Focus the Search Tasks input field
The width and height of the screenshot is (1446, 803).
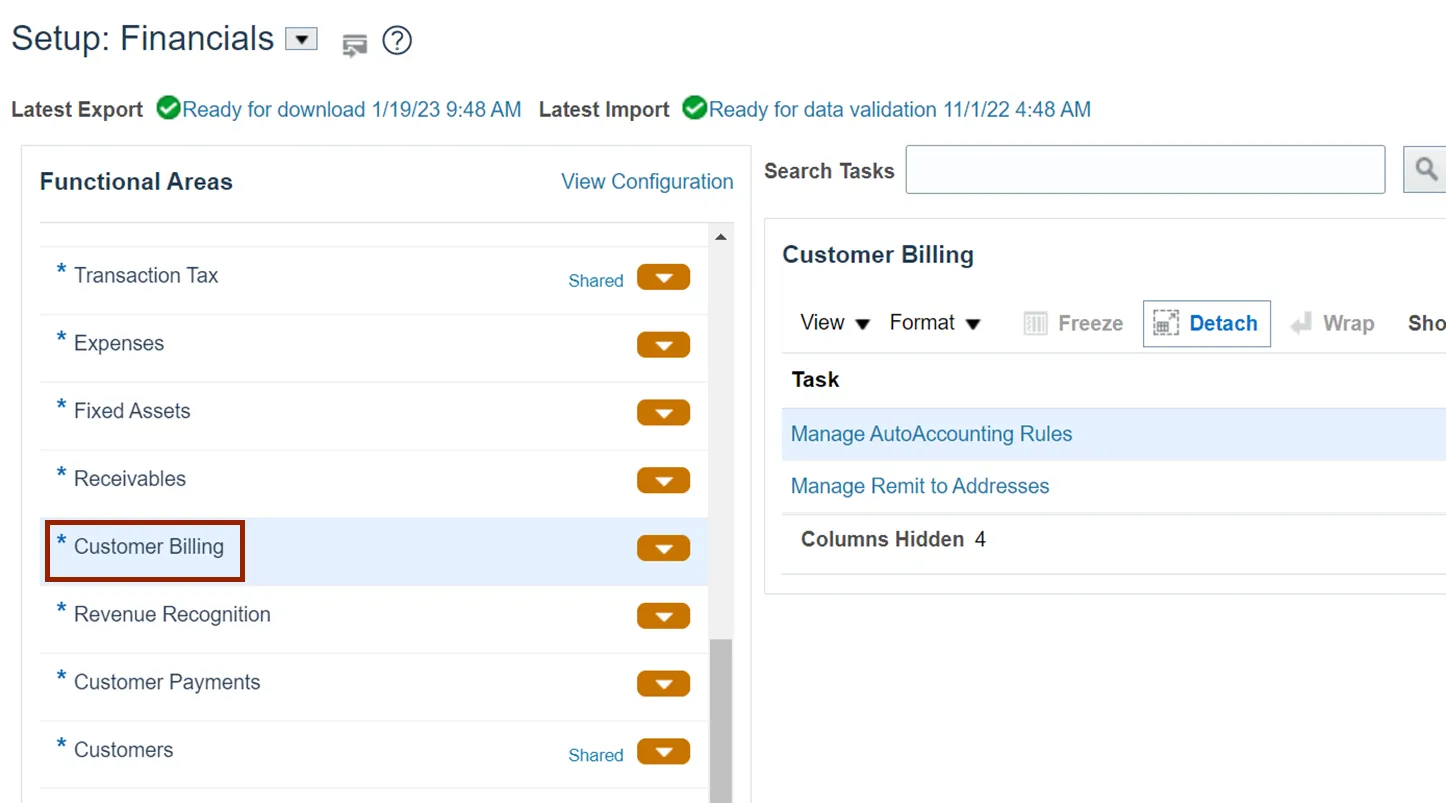point(1145,170)
